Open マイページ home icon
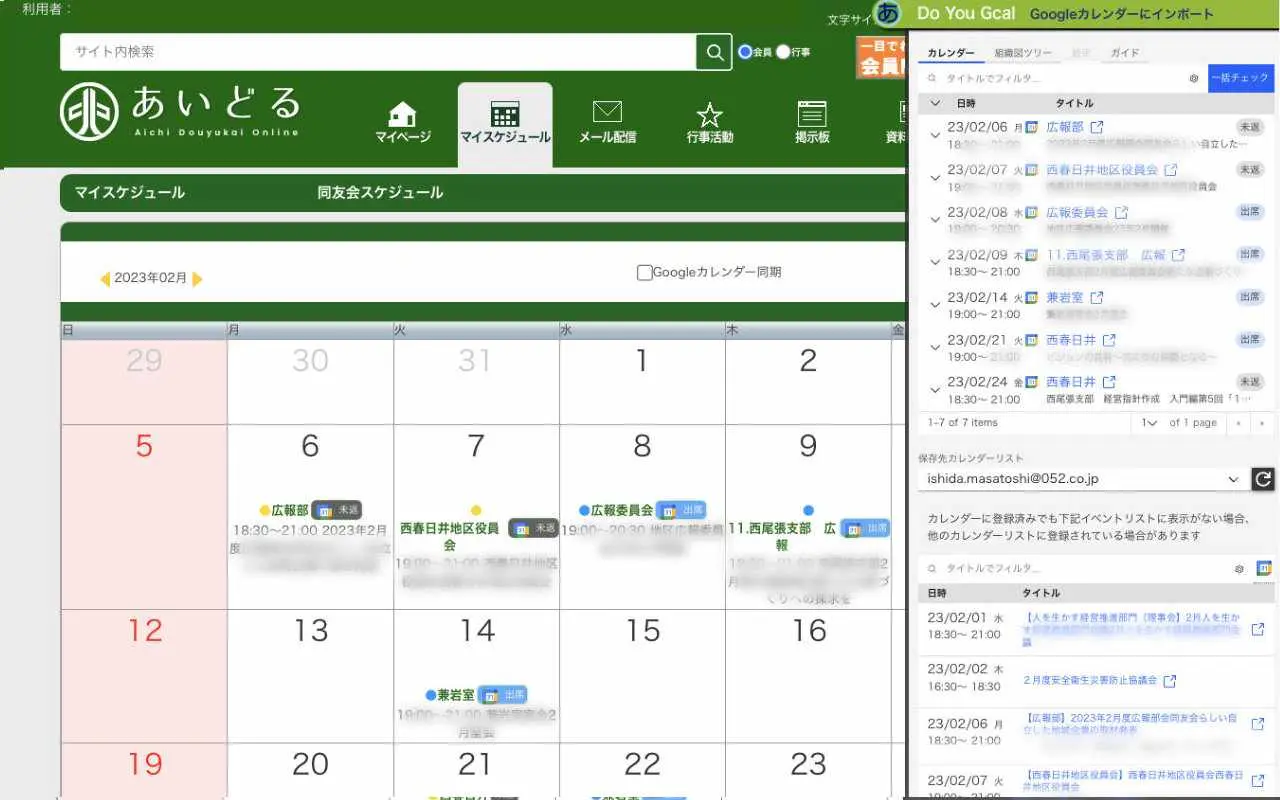The height and width of the screenshot is (800, 1280). point(402,115)
